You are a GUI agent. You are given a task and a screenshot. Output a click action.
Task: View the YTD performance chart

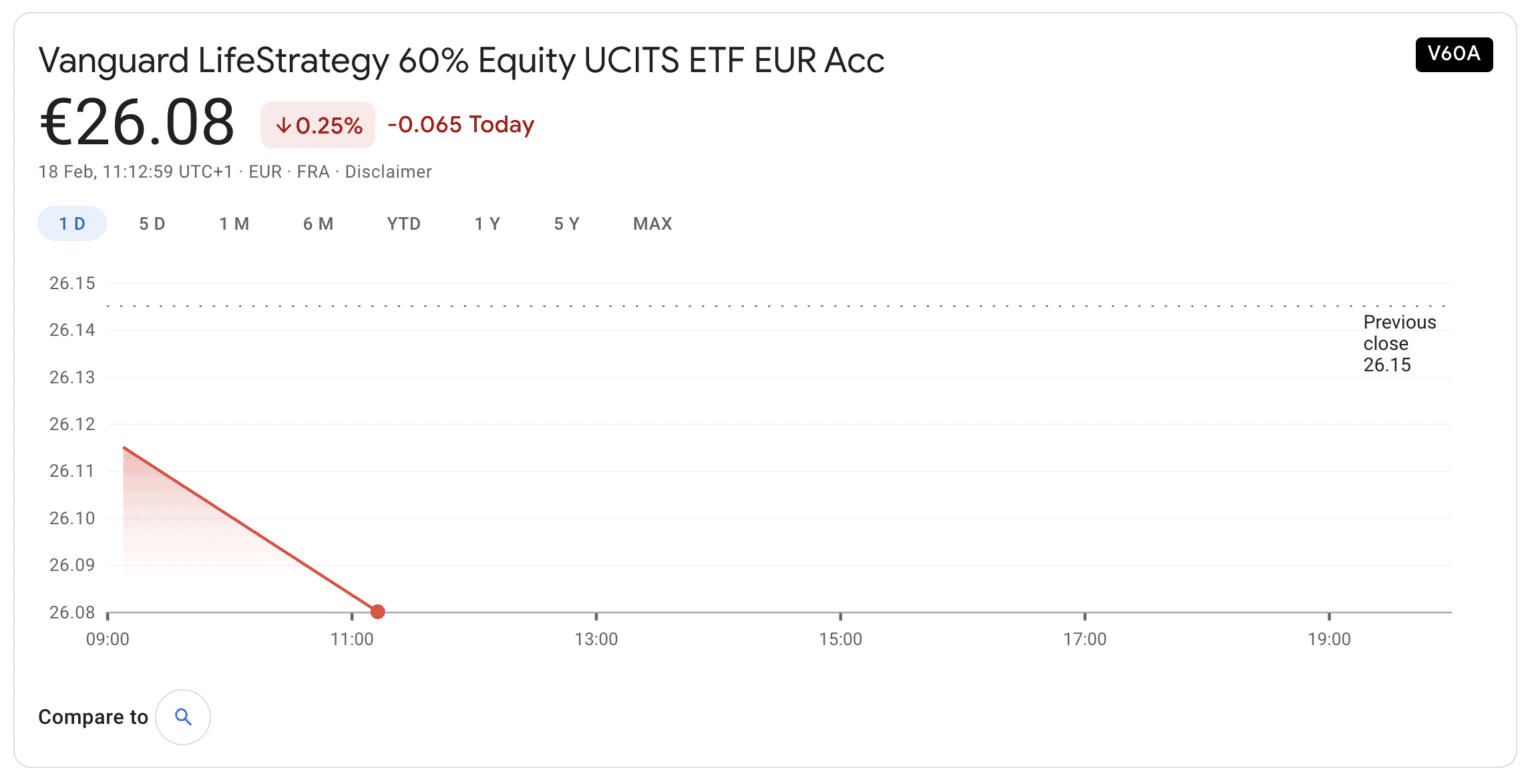click(x=404, y=223)
